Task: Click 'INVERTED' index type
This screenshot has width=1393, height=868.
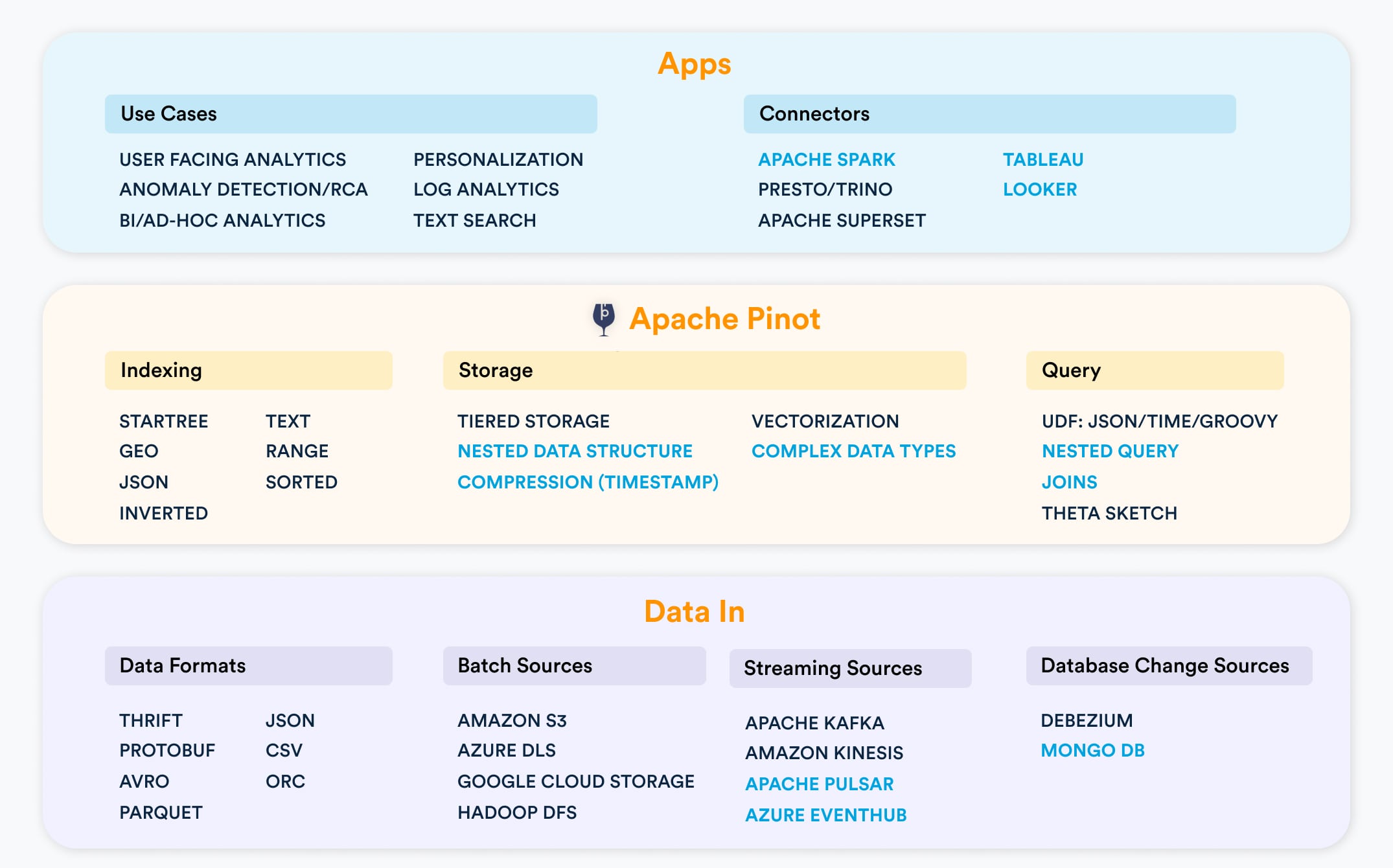Action: [164, 513]
